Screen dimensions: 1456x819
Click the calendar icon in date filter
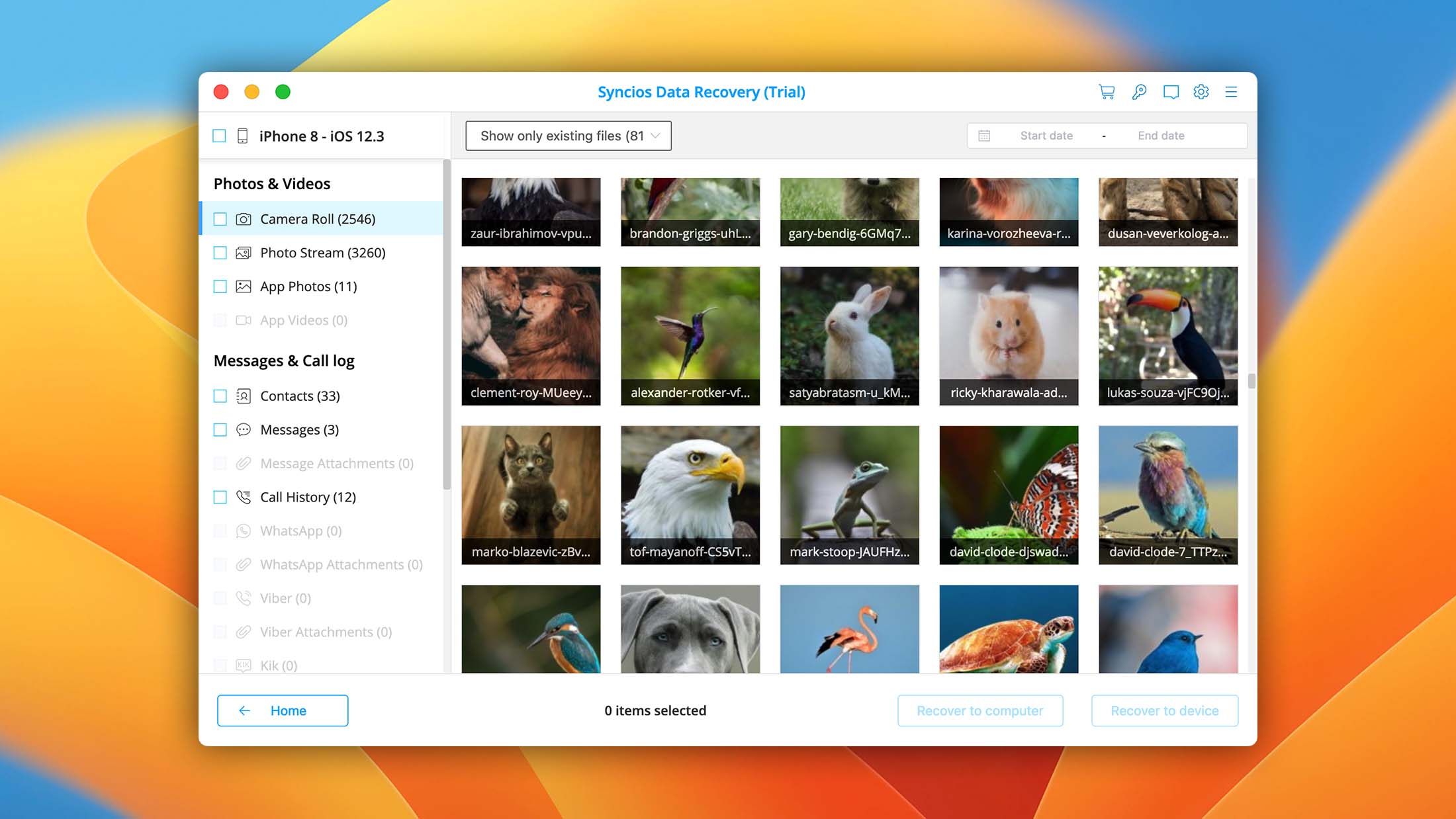point(984,136)
